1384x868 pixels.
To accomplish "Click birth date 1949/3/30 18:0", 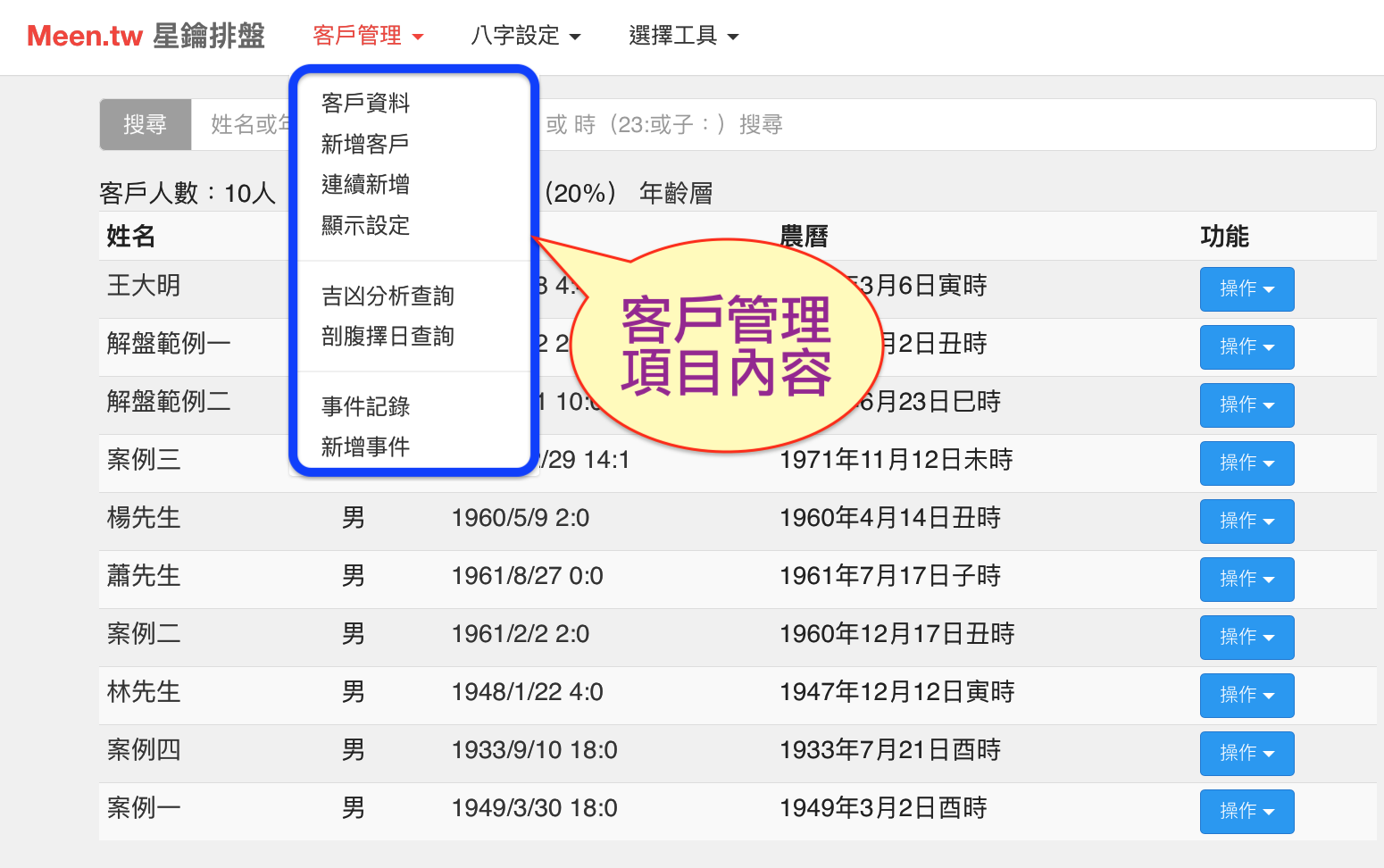I will pos(535,808).
